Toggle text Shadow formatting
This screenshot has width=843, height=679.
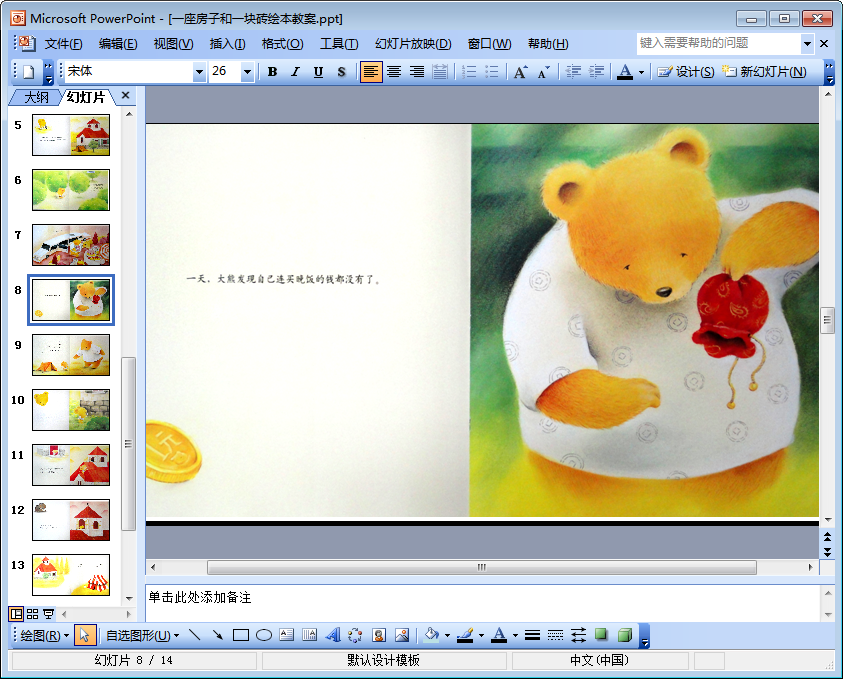pos(341,72)
